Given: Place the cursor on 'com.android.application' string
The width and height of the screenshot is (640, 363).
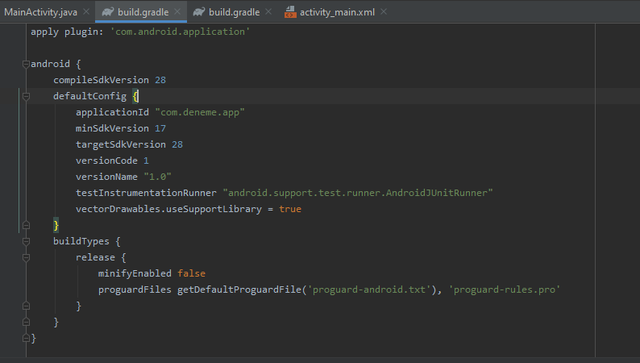Looking at the screenshot, I should [x=180, y=32].
